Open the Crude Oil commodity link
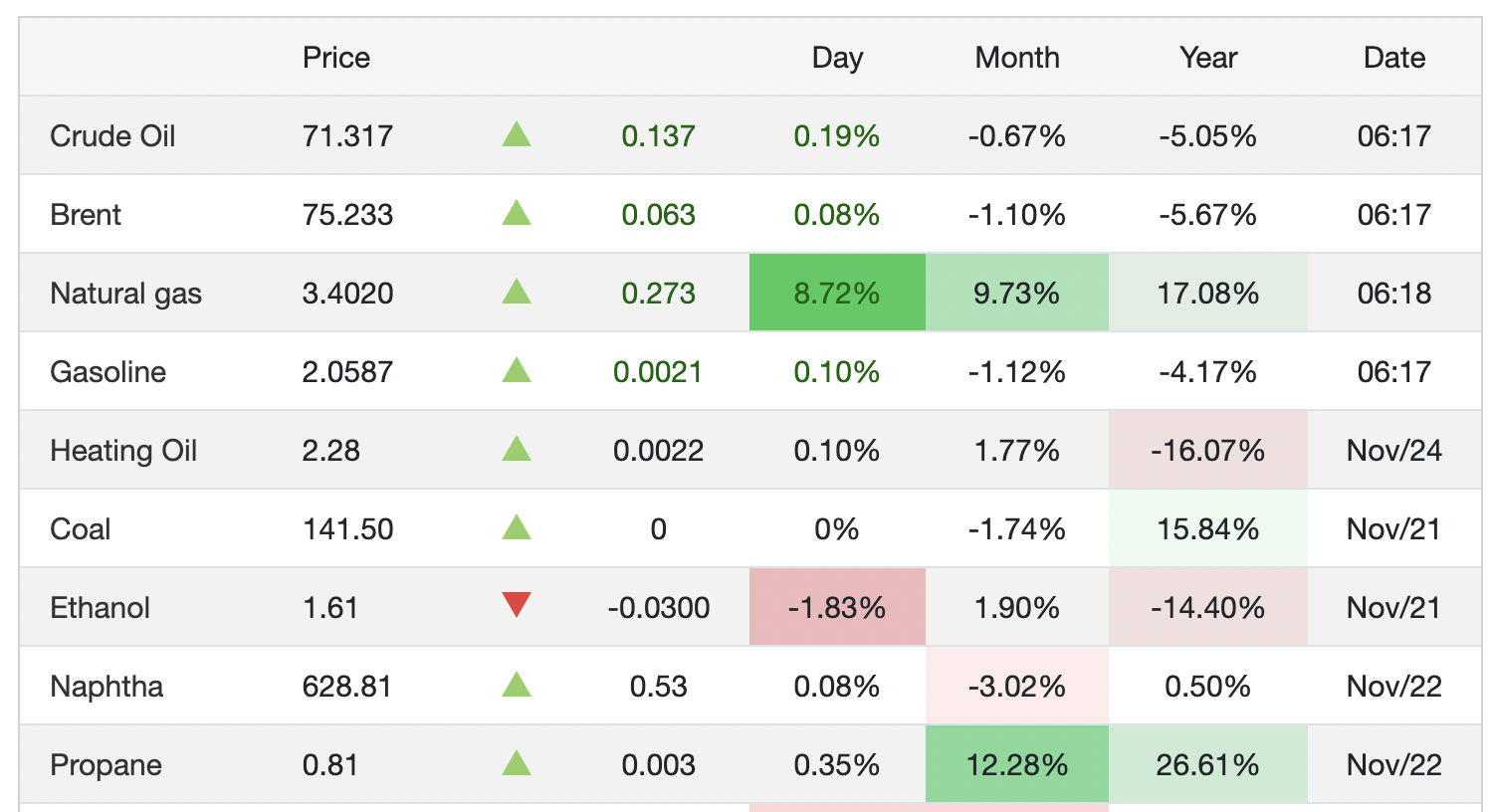1493x812 pixels. [112, 136]
